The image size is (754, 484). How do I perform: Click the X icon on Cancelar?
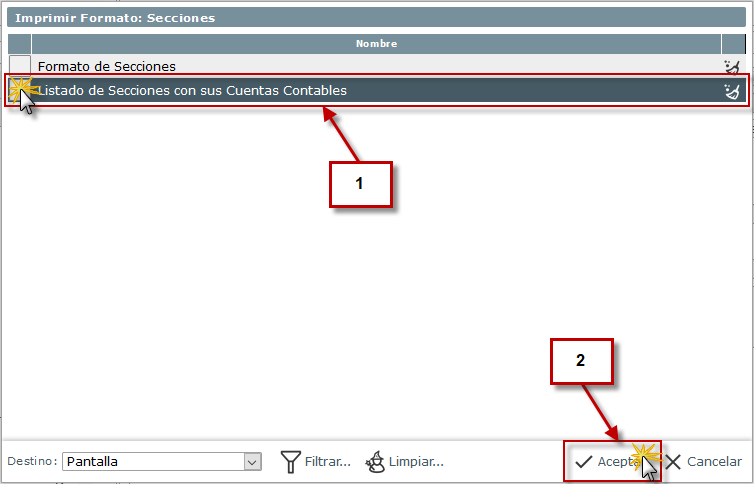point(673,462)
